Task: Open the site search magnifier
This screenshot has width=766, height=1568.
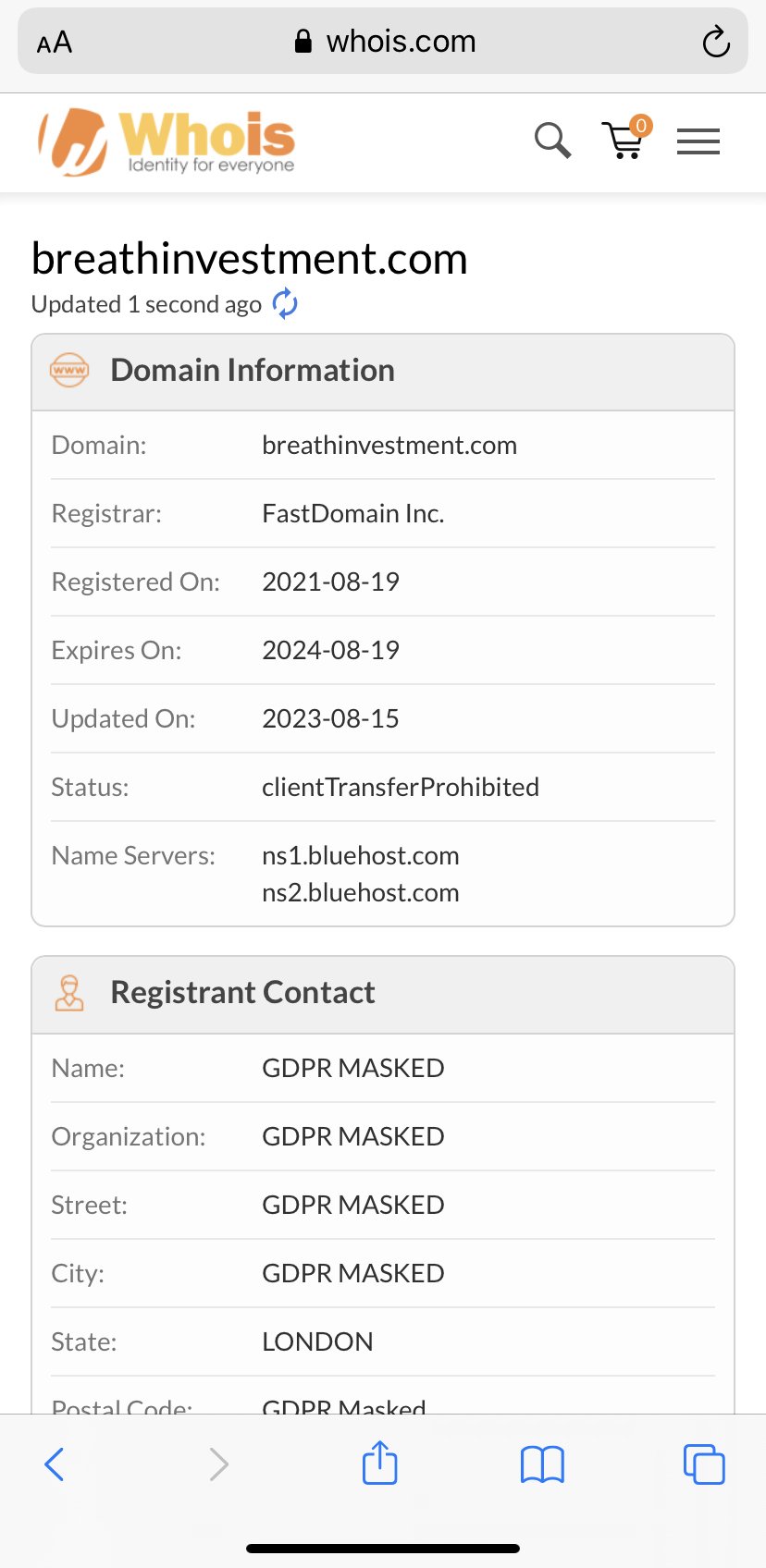Action: 552,141
